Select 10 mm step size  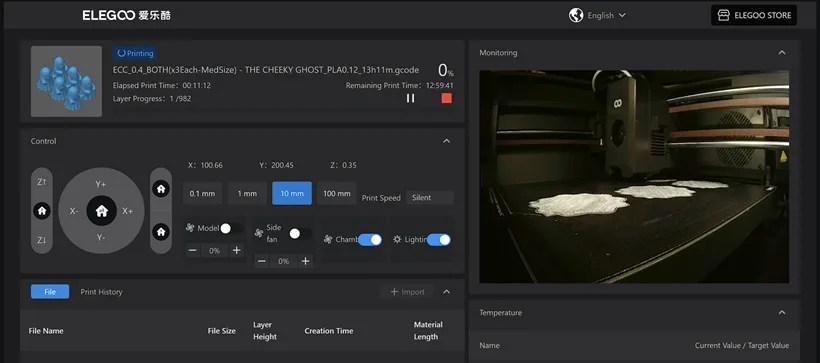[x=292, y=194]
